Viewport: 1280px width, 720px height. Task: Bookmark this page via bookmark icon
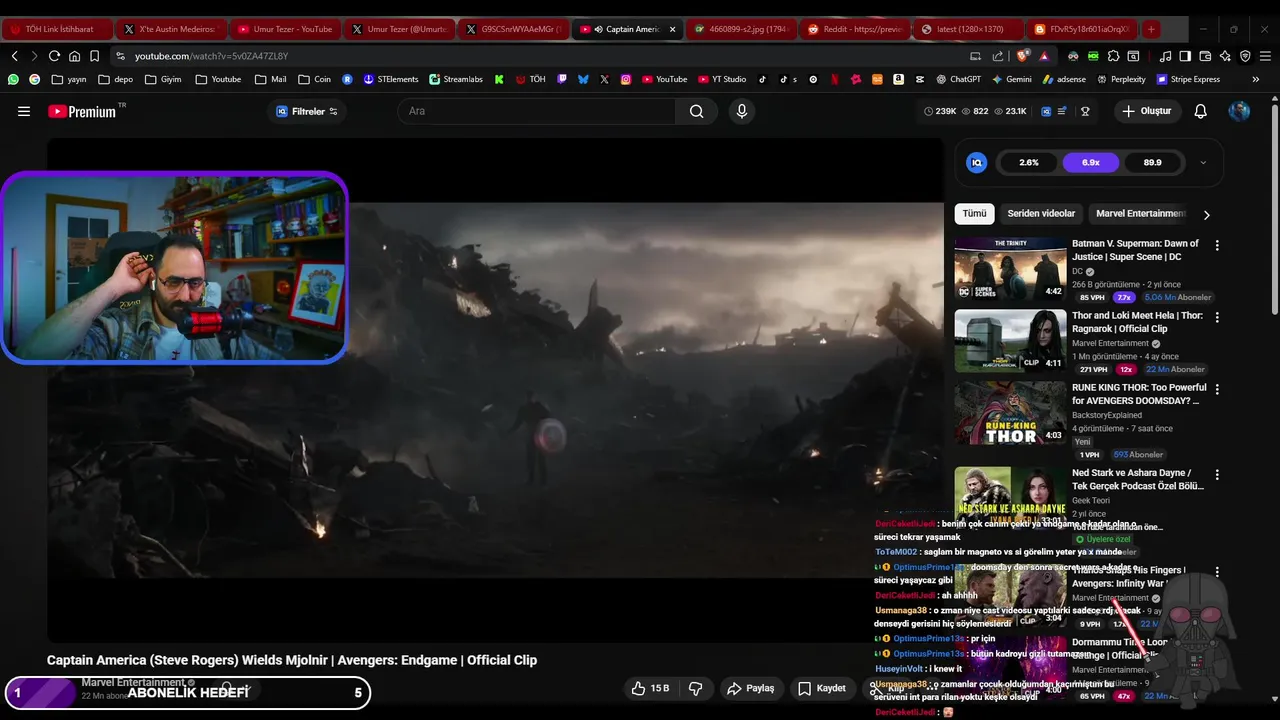94,56
